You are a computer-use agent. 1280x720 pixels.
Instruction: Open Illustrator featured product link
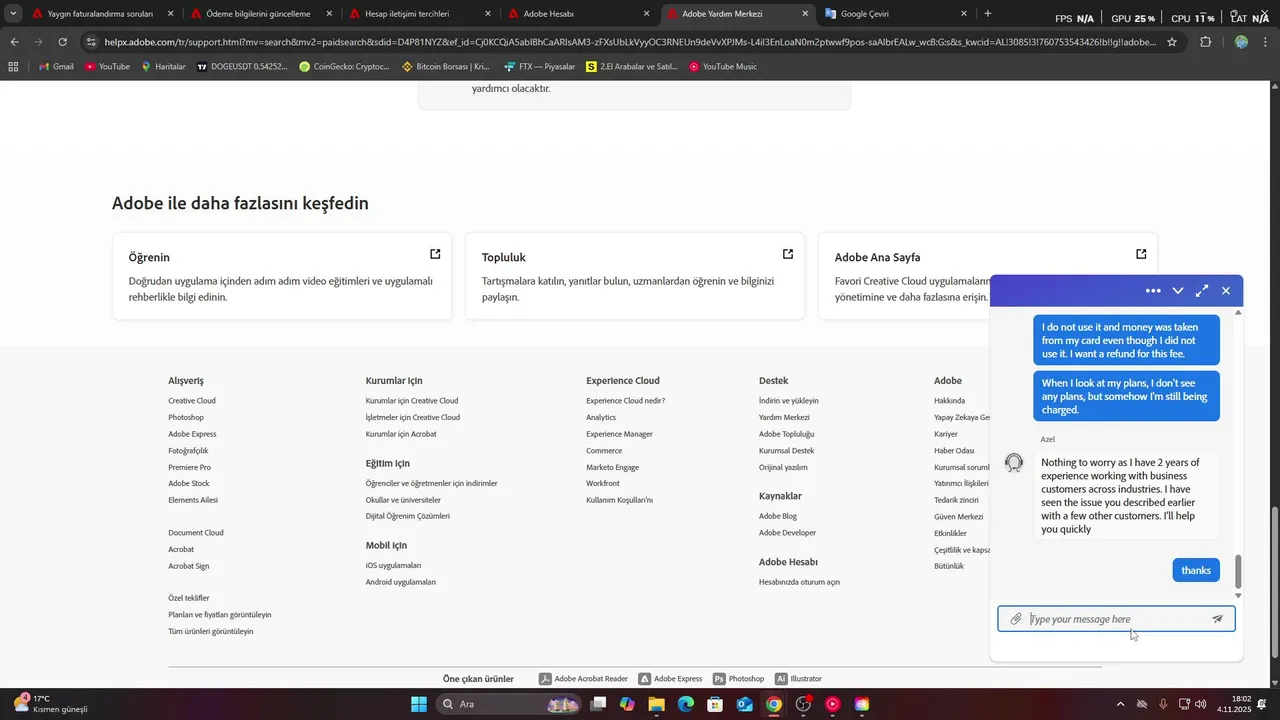tap(798, 679)
